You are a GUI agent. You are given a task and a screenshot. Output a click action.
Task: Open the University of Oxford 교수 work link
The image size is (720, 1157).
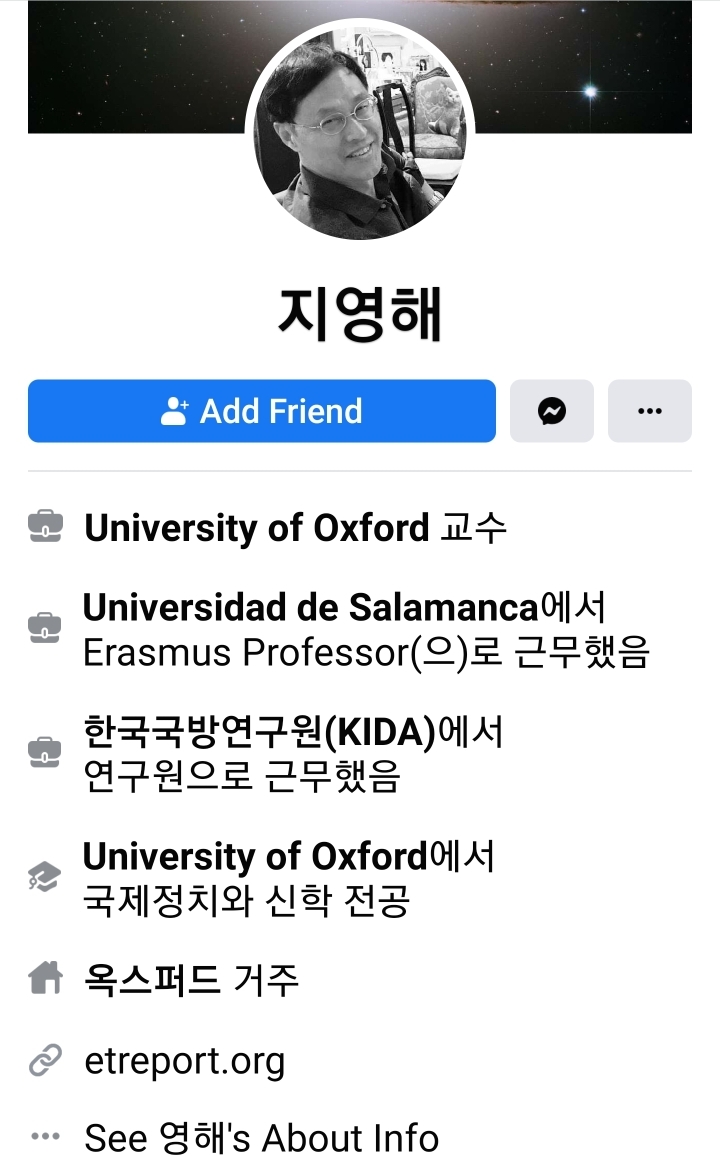point(257,527)
